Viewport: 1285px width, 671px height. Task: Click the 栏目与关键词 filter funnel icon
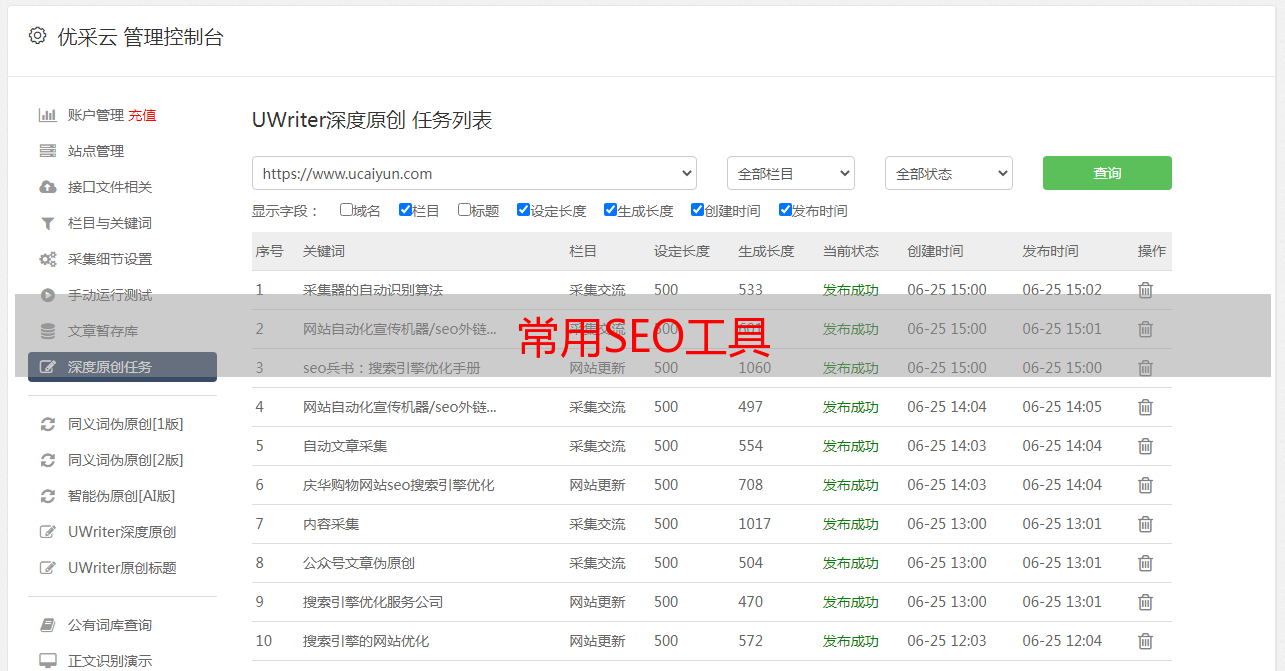(x=47, y=223)
